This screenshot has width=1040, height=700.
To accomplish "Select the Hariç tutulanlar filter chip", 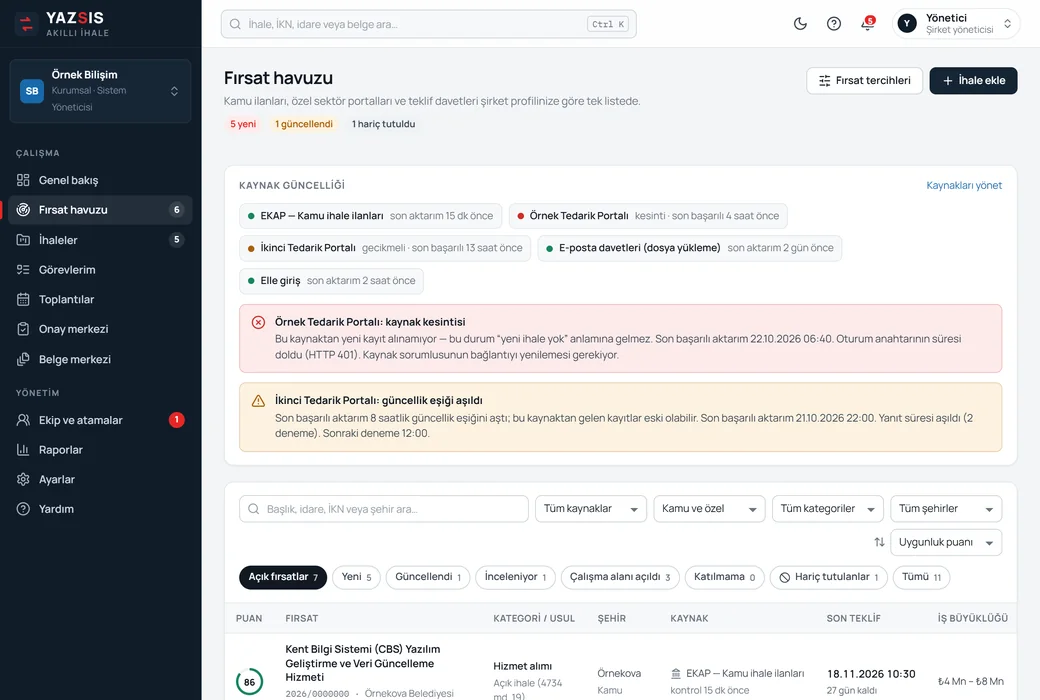I will pos(828,577).
